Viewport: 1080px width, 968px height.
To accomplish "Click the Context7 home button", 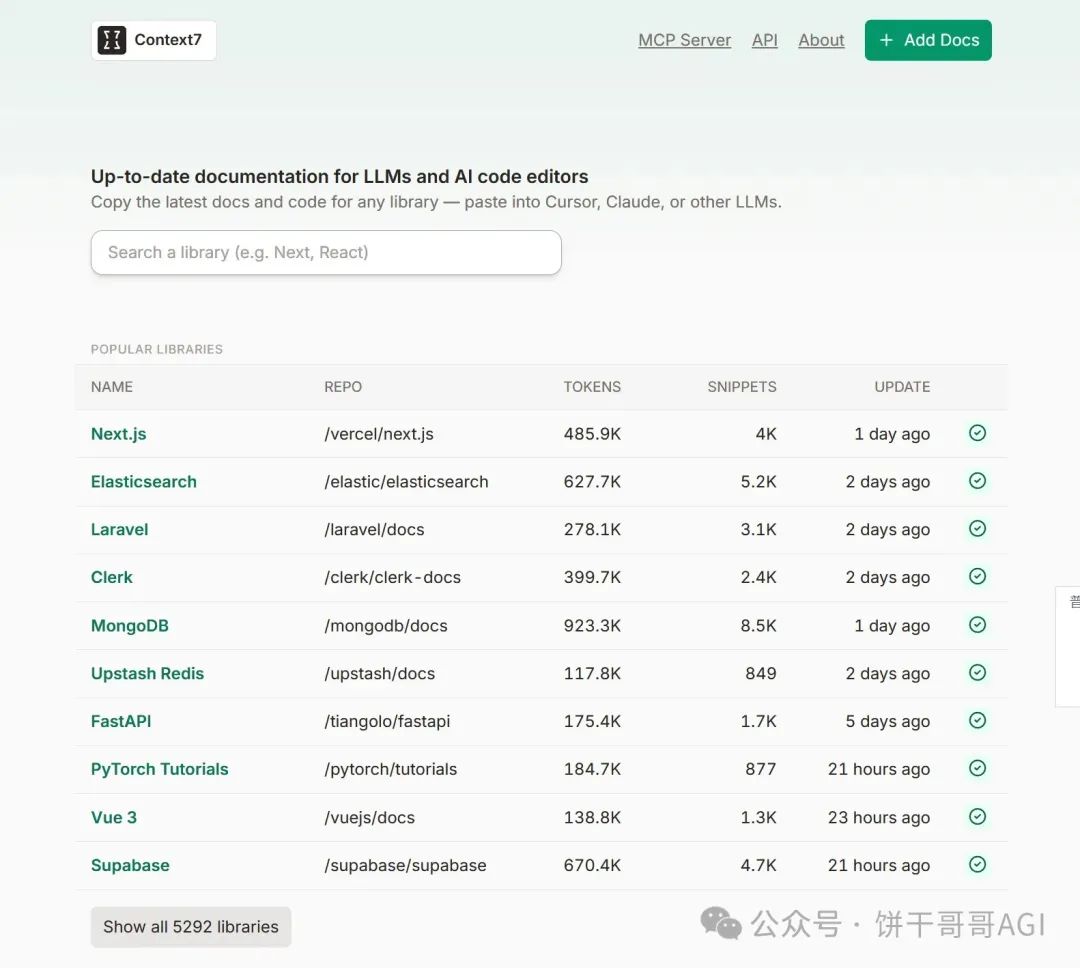I will (154, 40).
